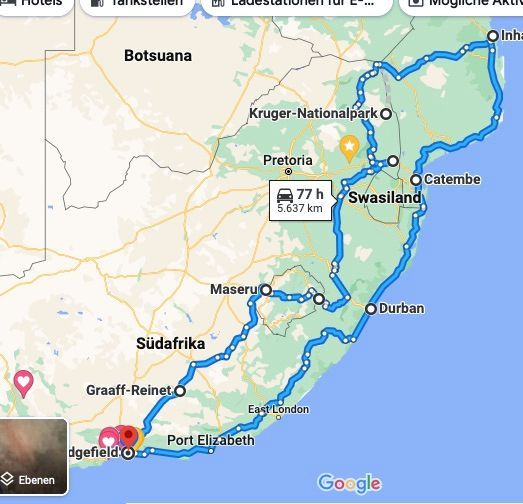Viewport: 523px width, 504px height.
Task: Click the Kruger-Nationalpark waypoint circle
Action: click(x=386, y=114)
